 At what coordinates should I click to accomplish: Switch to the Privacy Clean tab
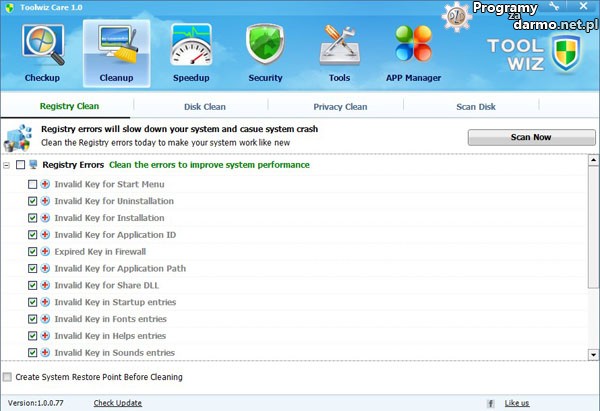point(340,106)
